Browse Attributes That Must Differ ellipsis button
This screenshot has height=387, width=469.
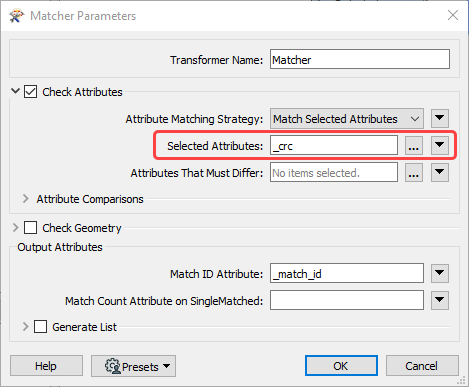pyautogui.click(x=414, y=172)
